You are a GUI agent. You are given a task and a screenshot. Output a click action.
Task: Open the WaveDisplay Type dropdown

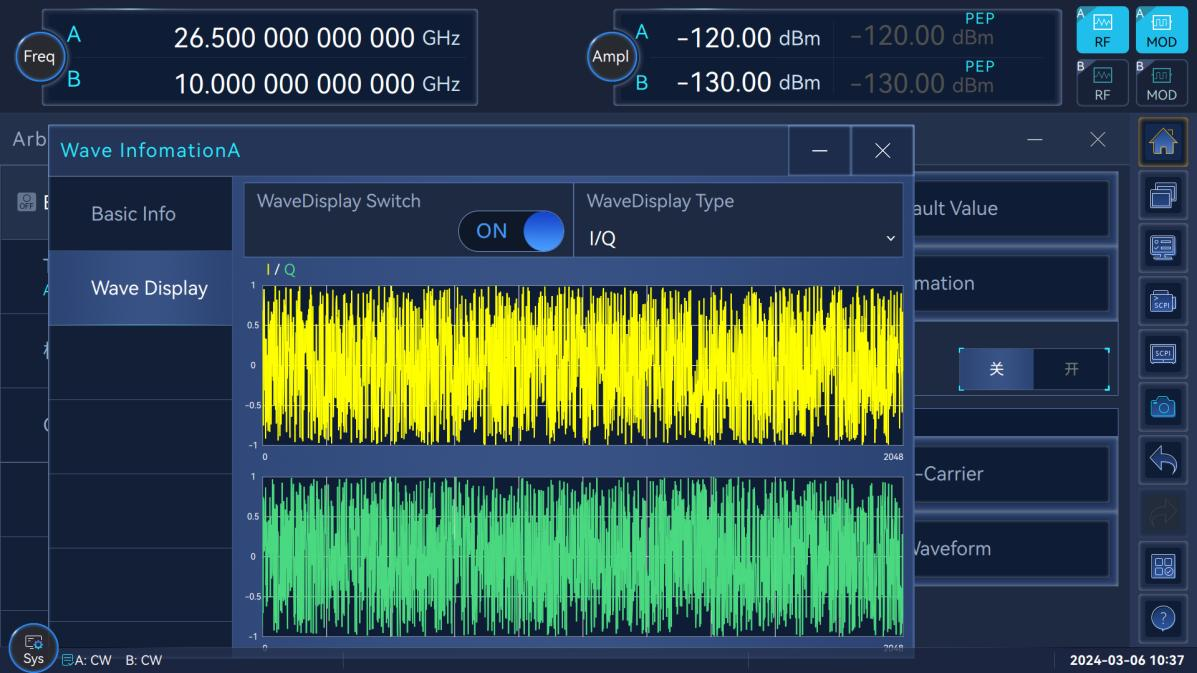pyautogui.click(x=740, y=239)
